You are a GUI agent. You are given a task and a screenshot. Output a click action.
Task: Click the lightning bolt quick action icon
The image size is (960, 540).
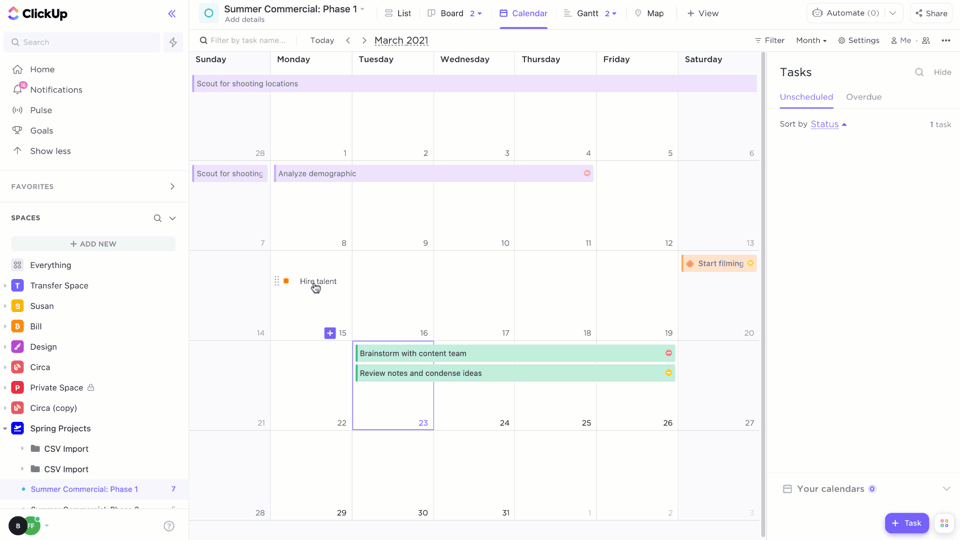point(173,42)
